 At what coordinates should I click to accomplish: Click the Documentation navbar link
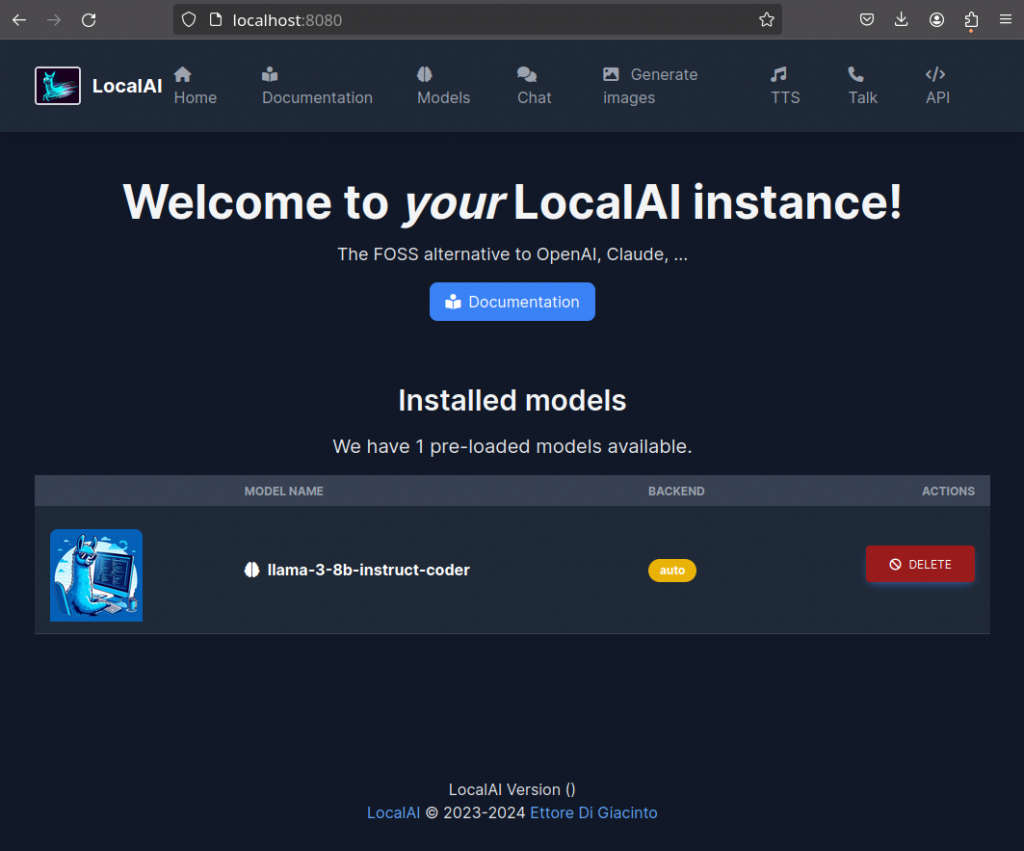tap(317, 86)
